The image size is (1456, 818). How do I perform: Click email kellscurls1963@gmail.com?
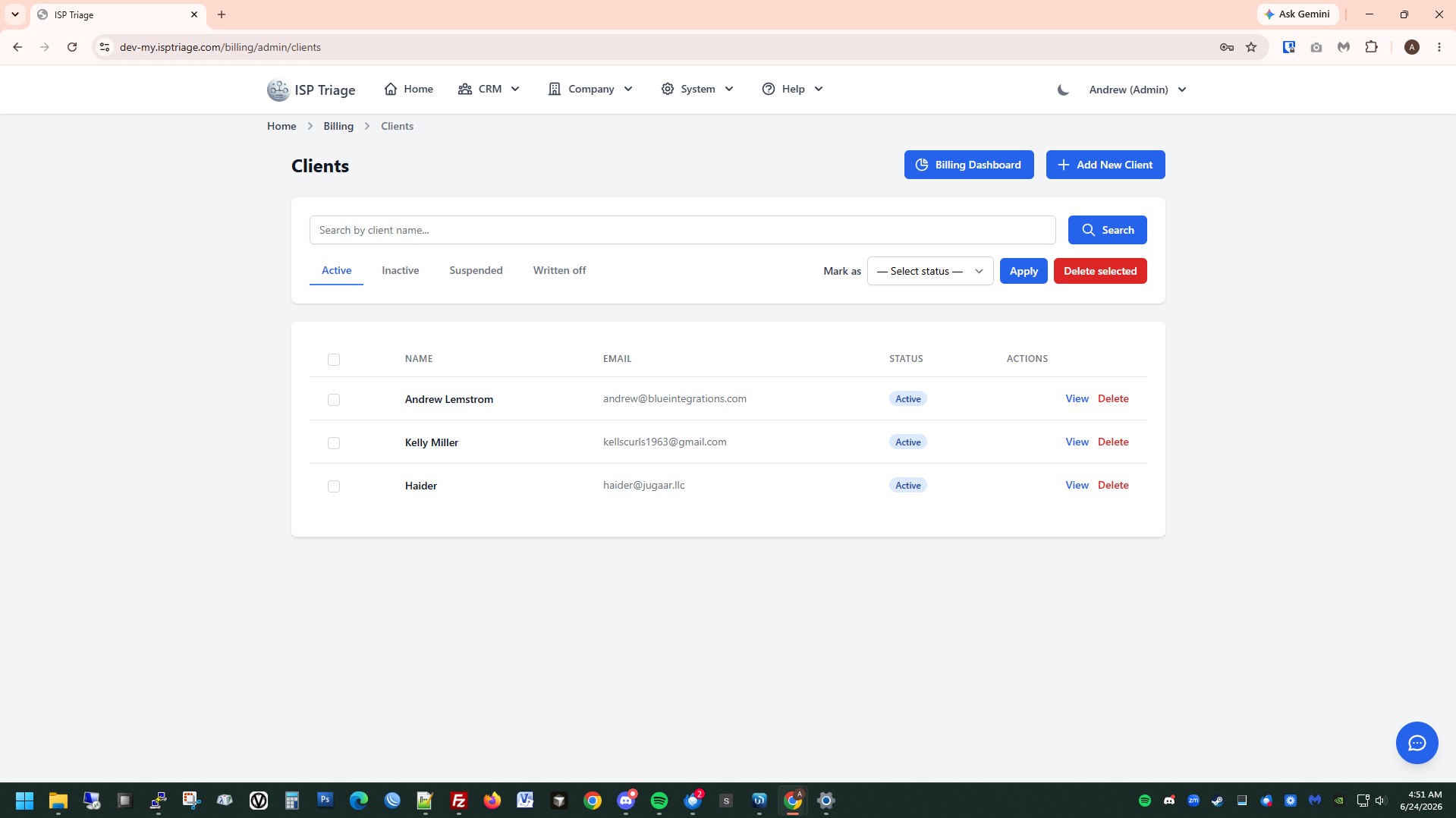[665, 442]
